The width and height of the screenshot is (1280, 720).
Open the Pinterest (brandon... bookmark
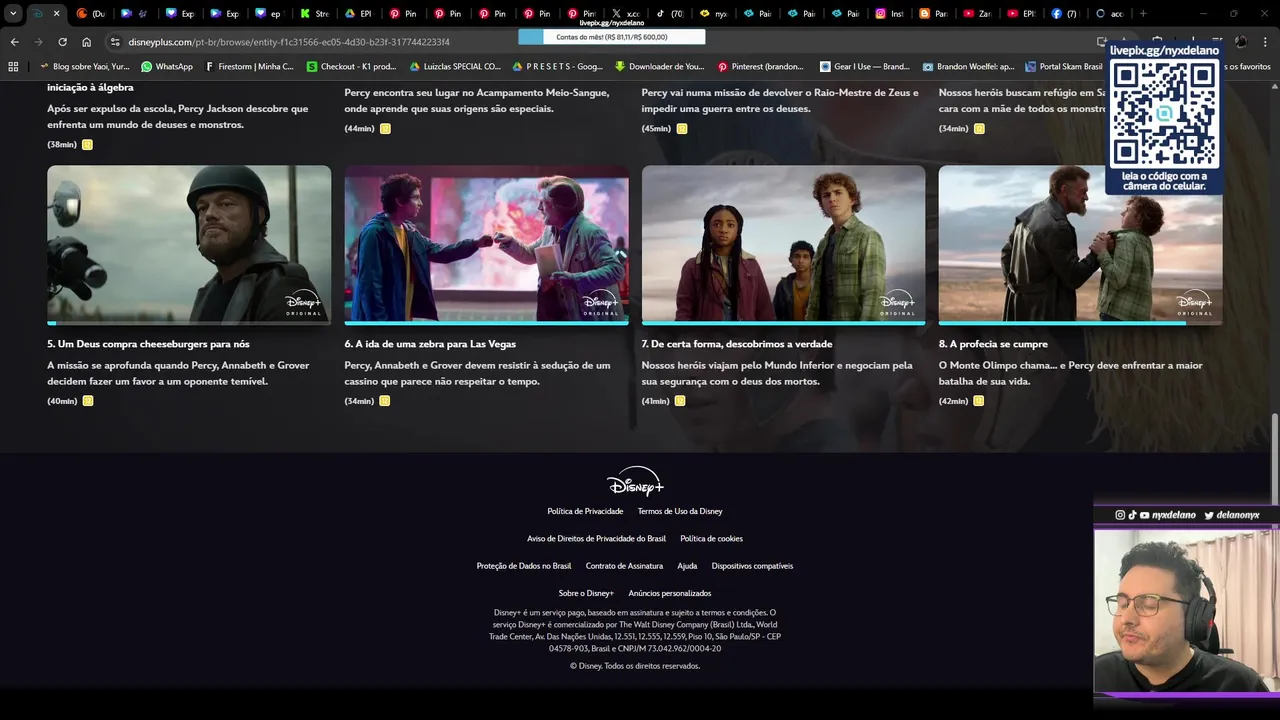point(761,66)
